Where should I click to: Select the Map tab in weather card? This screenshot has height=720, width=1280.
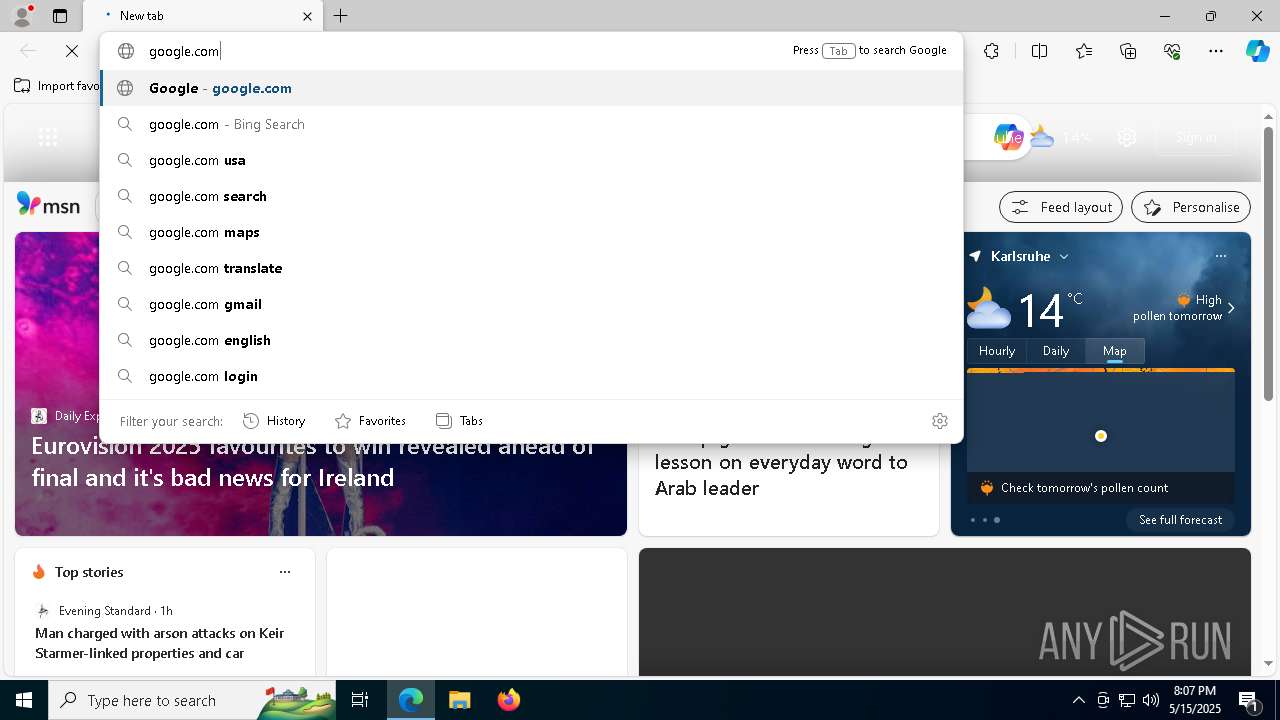[1115, 351]
